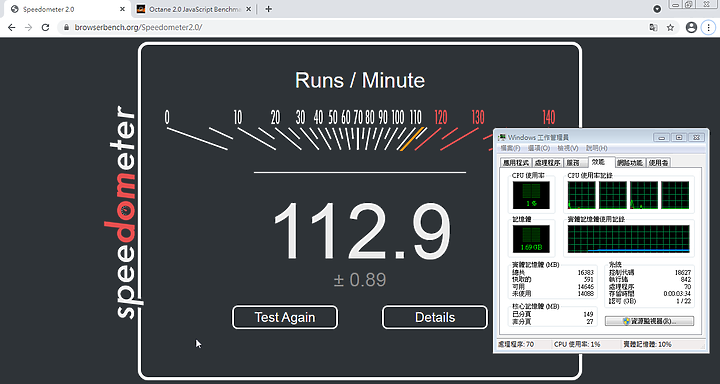Open the Details button
The image size is (720, 384).
435,317
